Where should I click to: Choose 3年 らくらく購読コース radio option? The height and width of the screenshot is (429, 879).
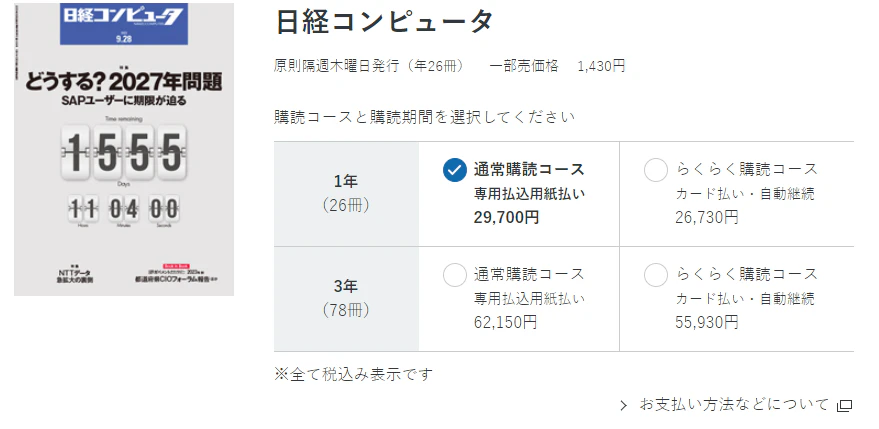(x=656, y=275)
